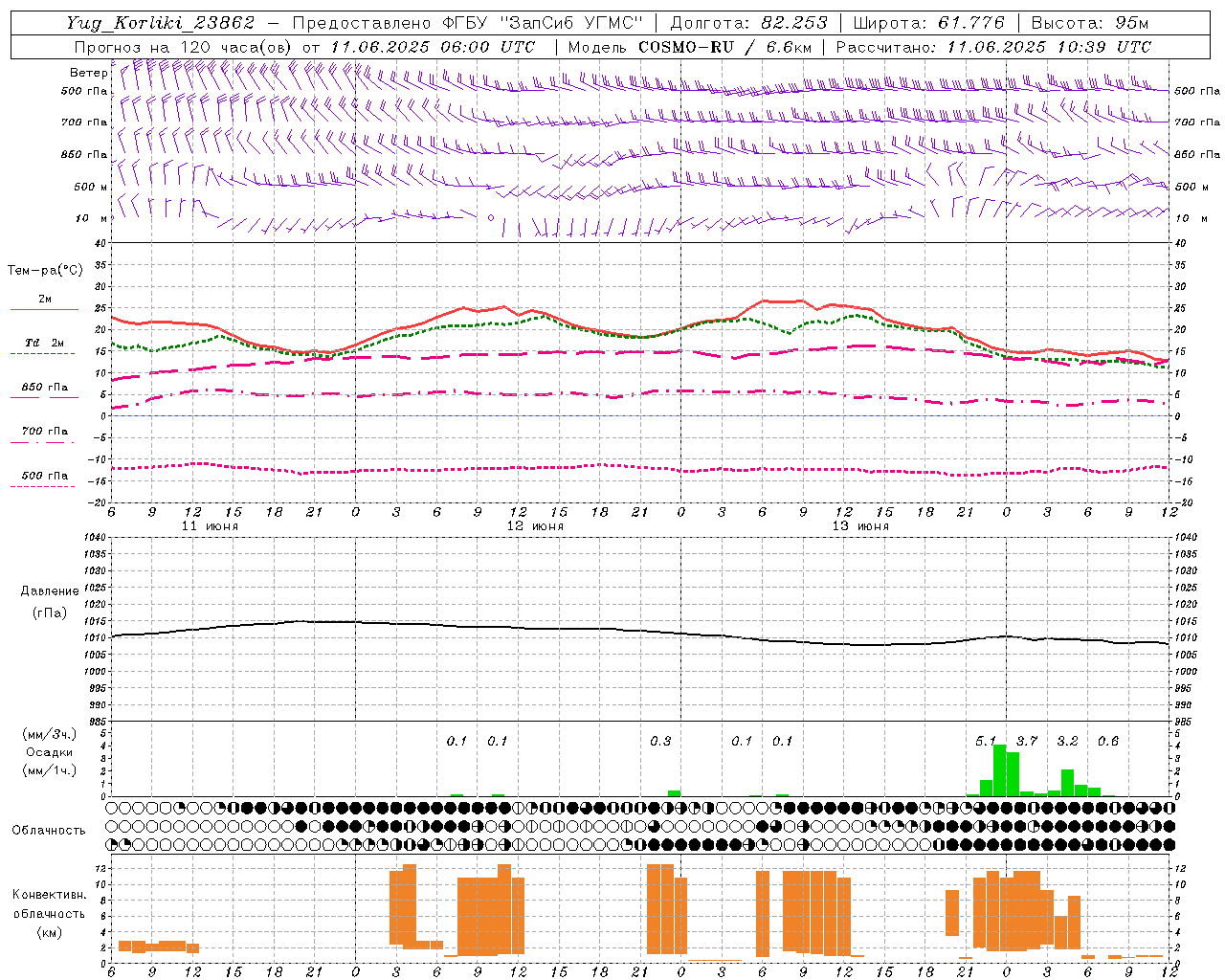Click the "(мм/1ч.)" precipitation unit label
Image resolution: width=1225 pixels, height=980 pixels.
coord(49,770)
